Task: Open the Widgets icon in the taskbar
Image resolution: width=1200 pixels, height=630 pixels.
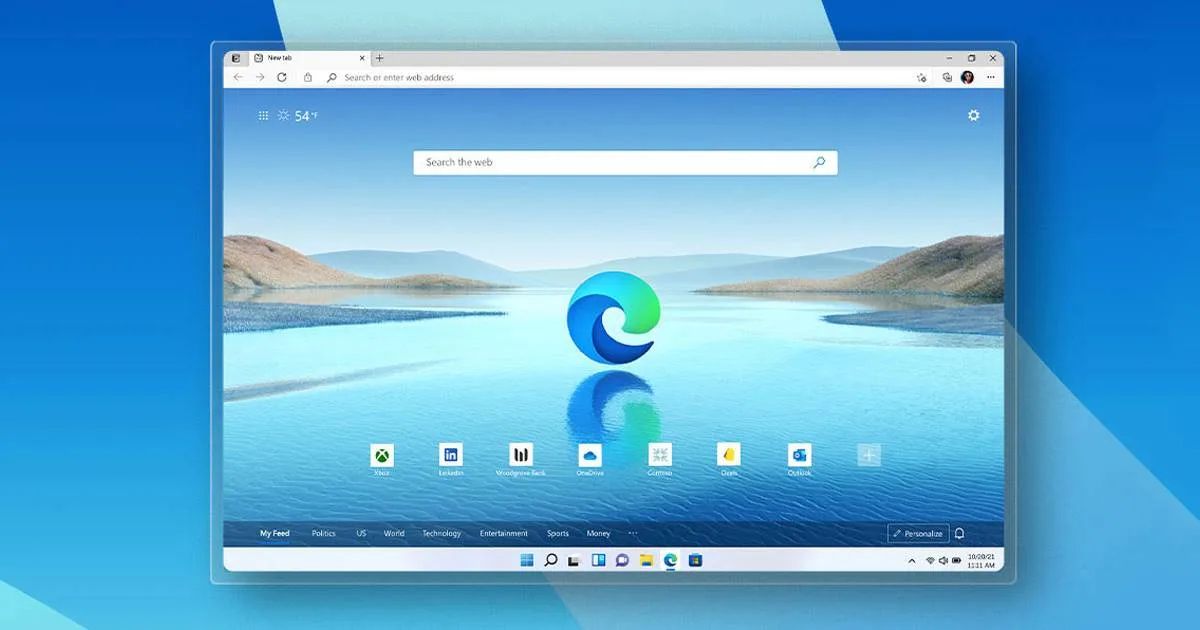Action: coord(598,560)
